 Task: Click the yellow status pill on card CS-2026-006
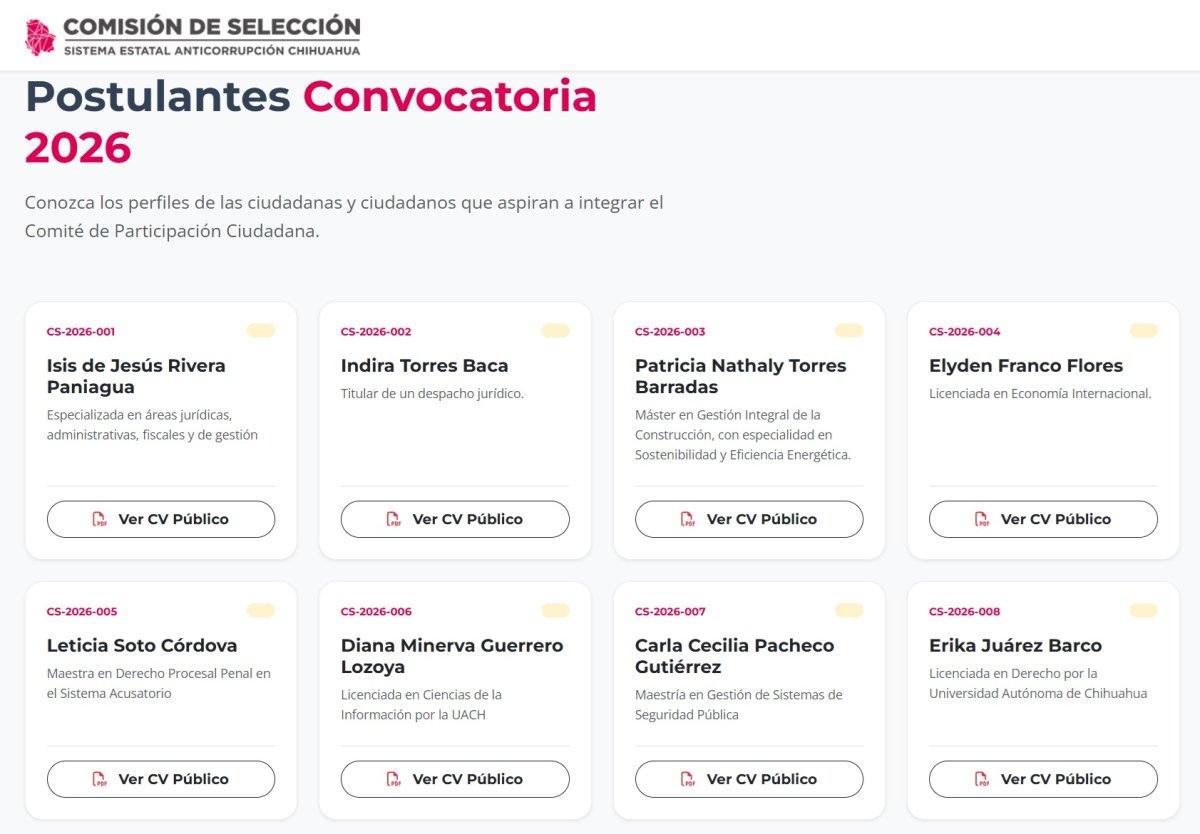(555, 611)
